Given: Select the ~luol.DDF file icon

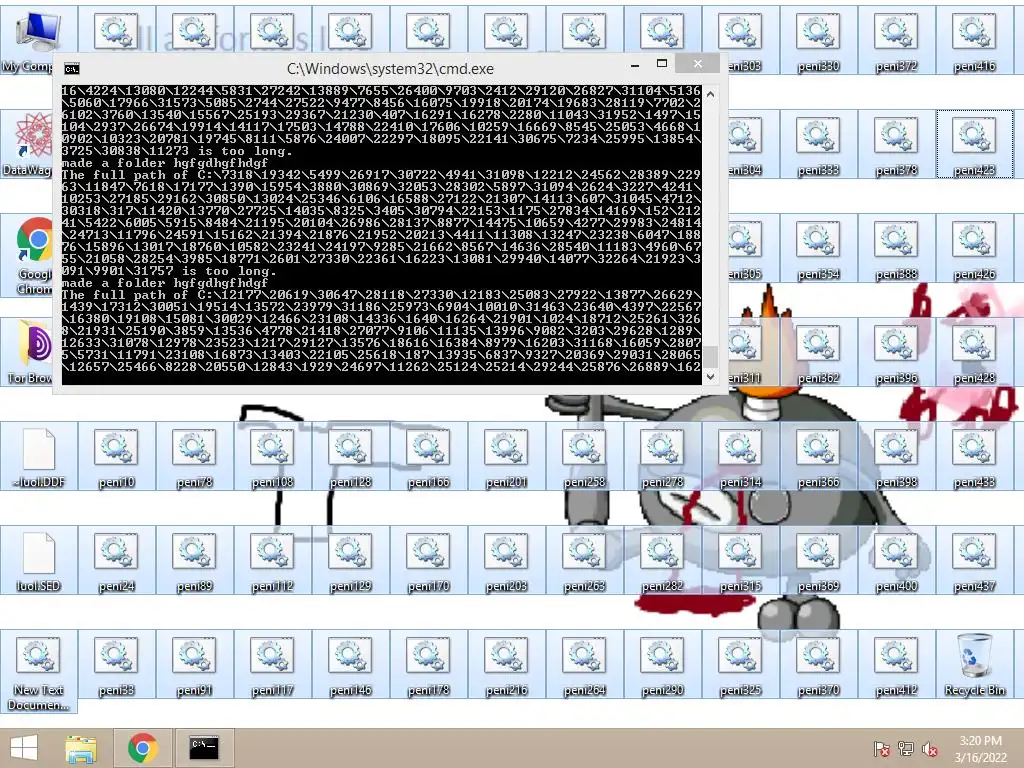Looking at the screenshot, I should pyautogui.click(x=39, y=457).
